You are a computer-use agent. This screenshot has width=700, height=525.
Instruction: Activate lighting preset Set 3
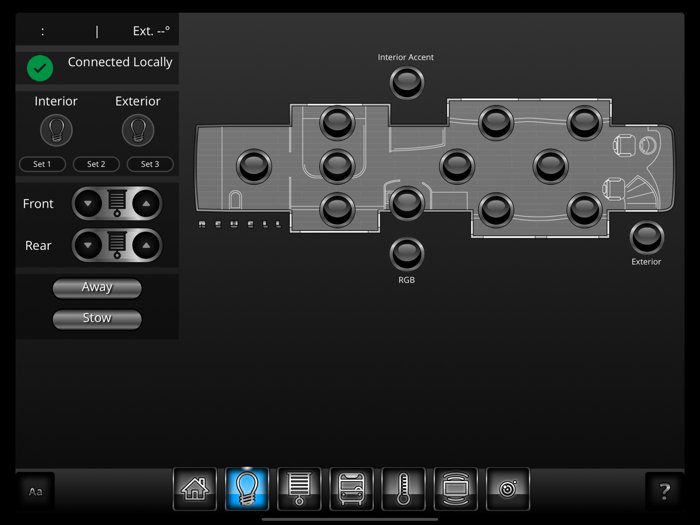pos(150,164)
